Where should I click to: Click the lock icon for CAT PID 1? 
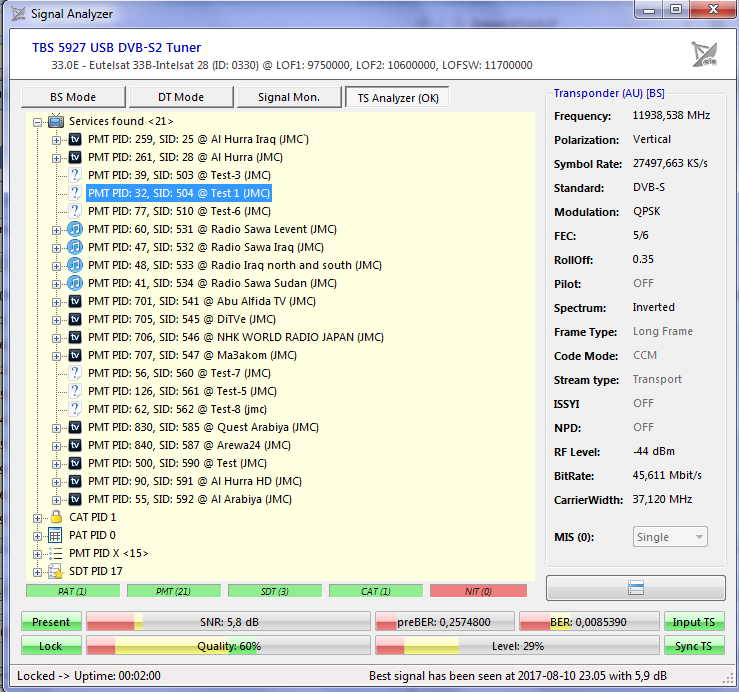[56, 517]
